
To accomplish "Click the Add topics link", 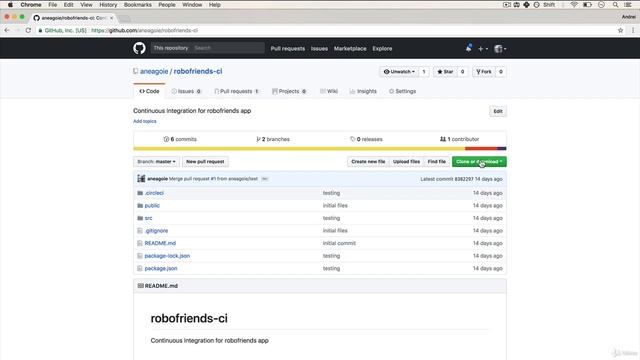I will pos(144,121).
